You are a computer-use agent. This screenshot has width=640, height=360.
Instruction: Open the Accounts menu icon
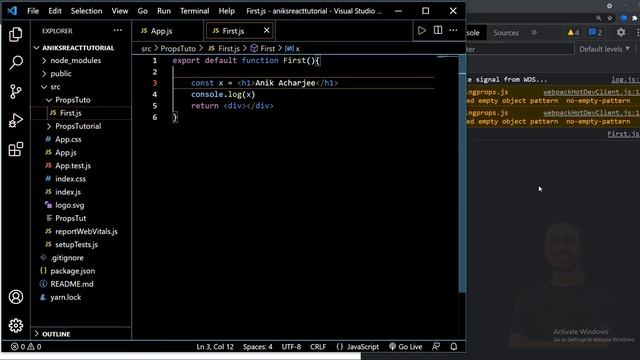click(x=16, y=297)
